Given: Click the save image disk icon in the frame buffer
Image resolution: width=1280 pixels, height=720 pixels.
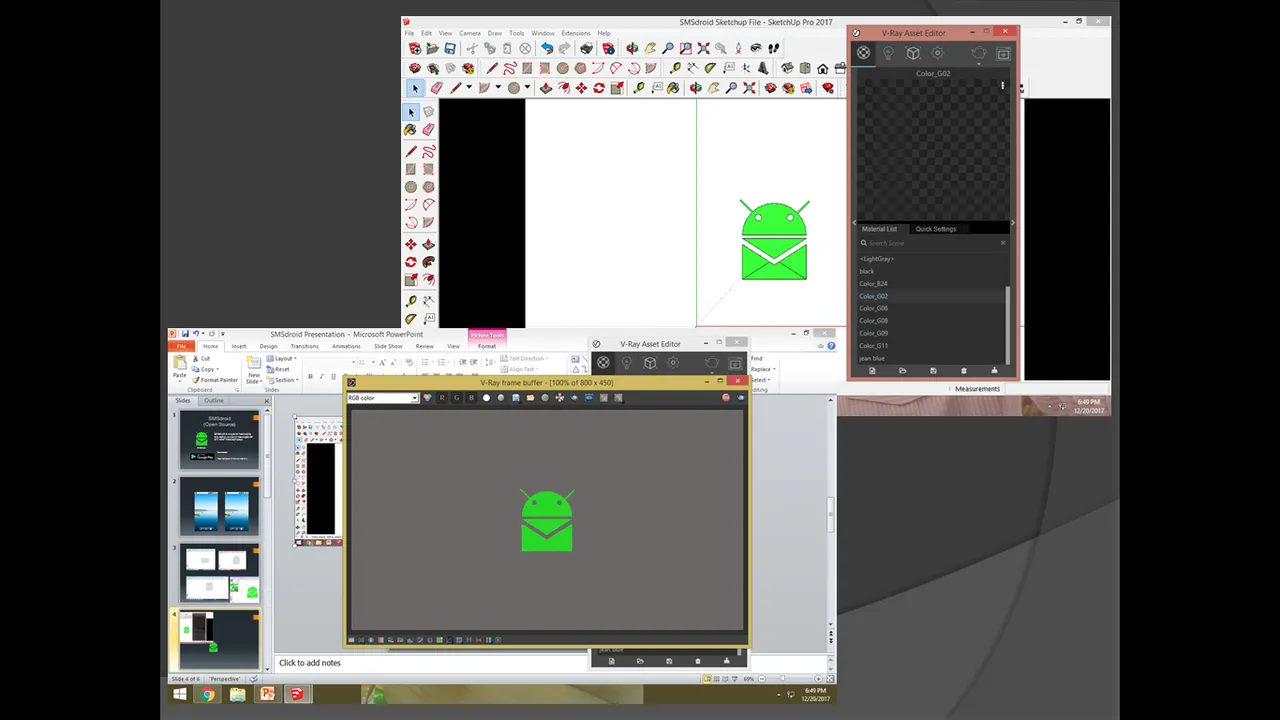Looking at the screenshot, I should [516, 398].
